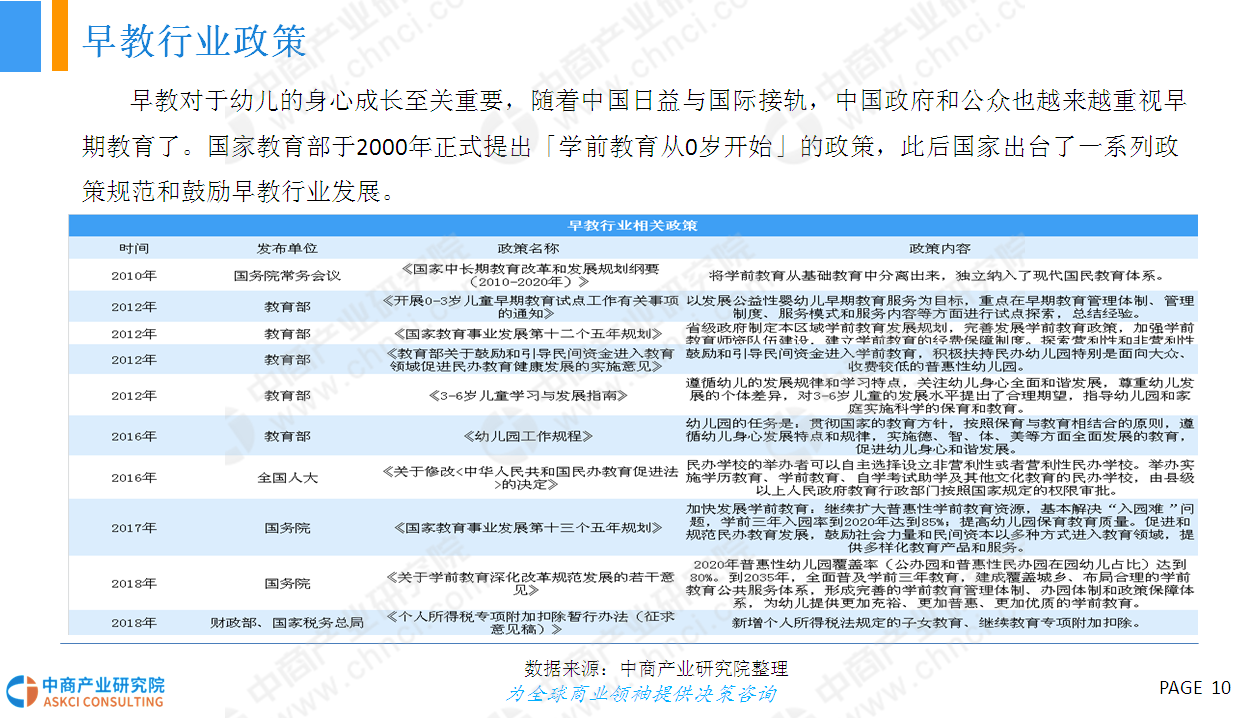Click the 财政部、国家税务总局 cell

287,623
